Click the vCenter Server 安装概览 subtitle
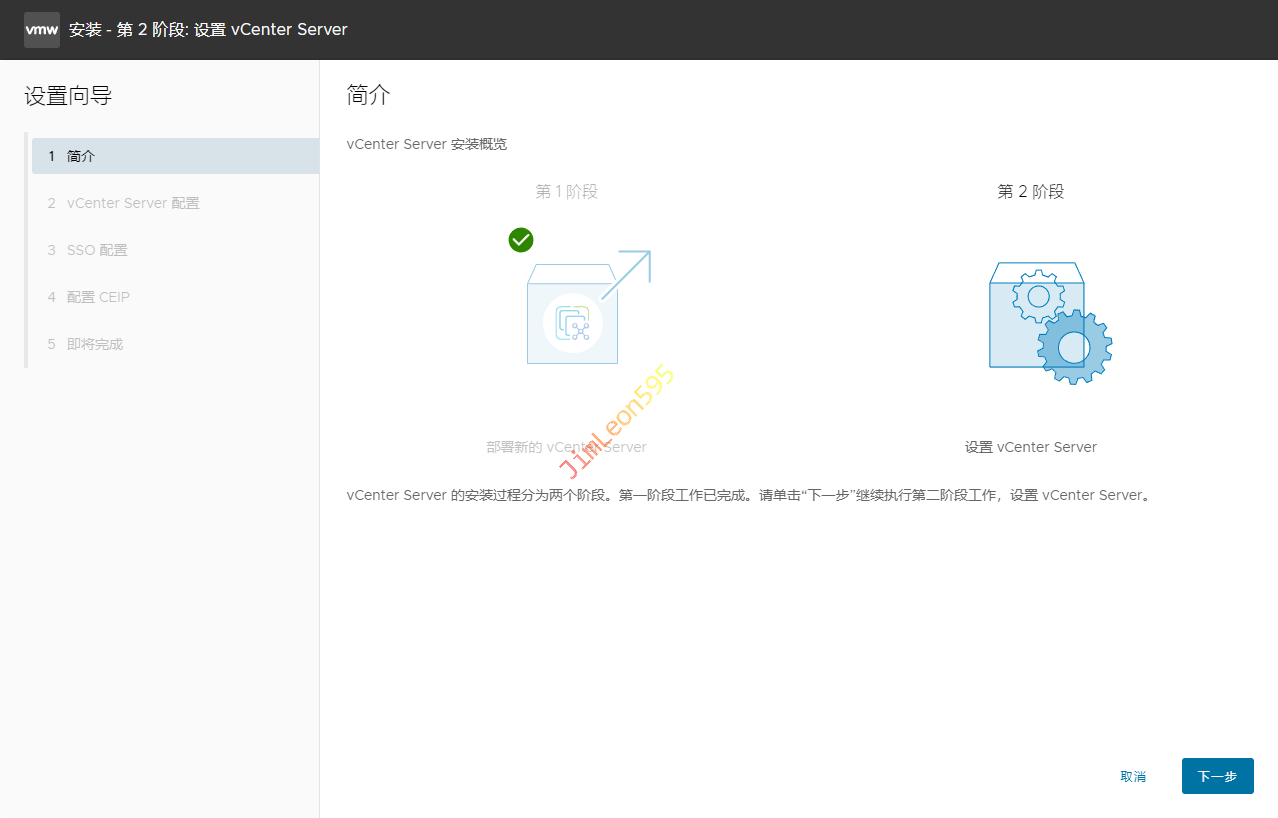The width and height of the screenshot is (1278, 818). coord(426,144)
